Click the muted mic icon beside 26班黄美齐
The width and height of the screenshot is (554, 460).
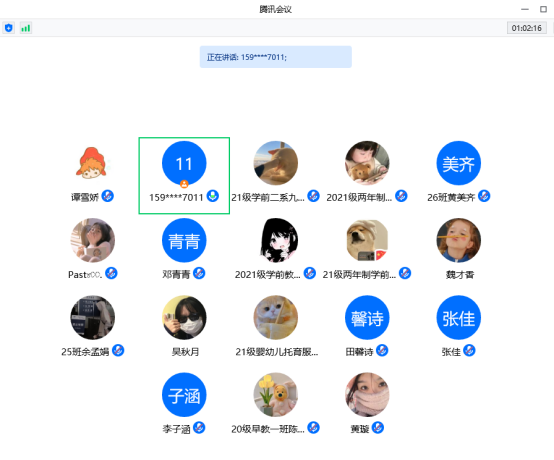484,196
